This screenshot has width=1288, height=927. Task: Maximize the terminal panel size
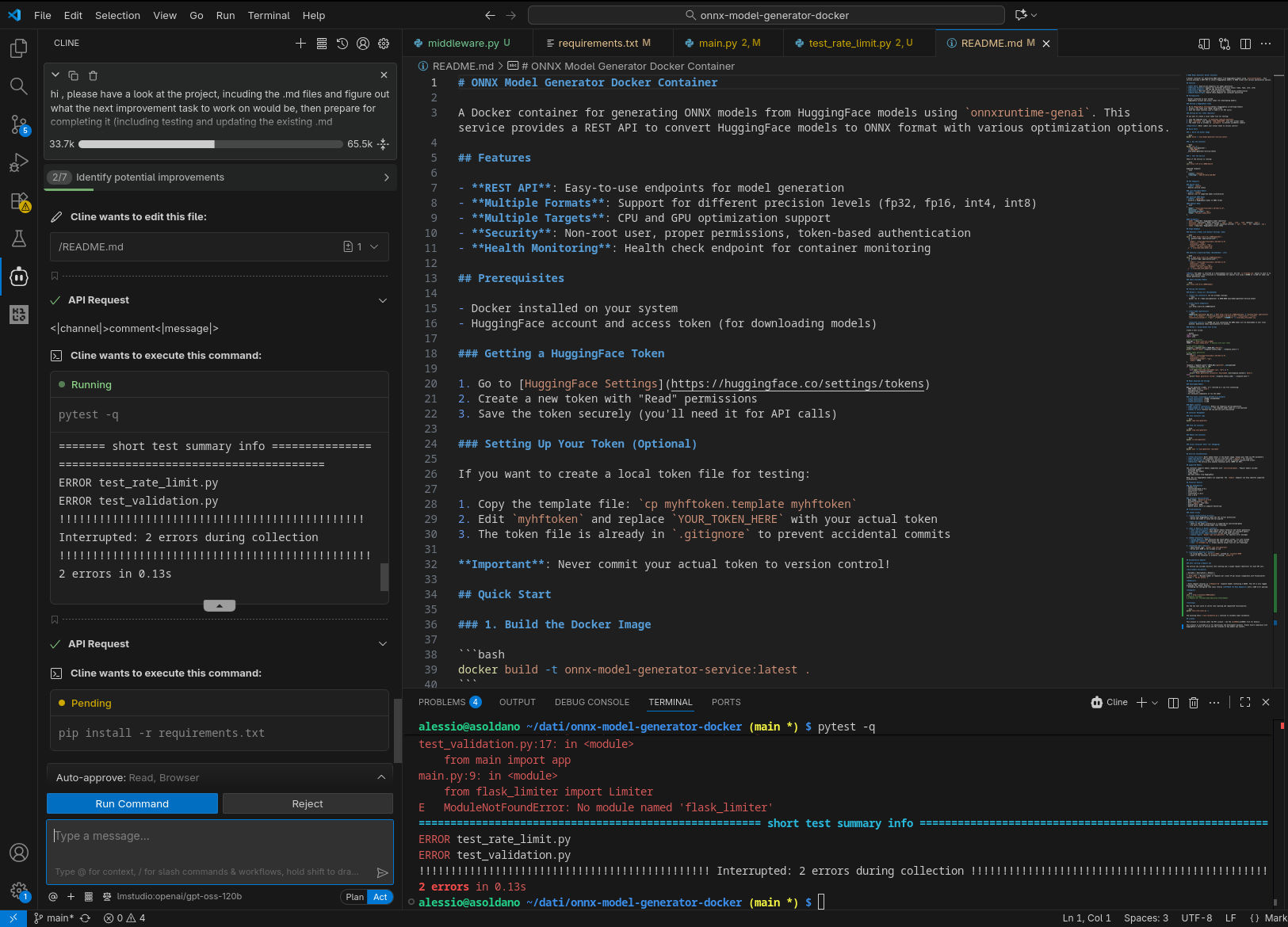1245,703
